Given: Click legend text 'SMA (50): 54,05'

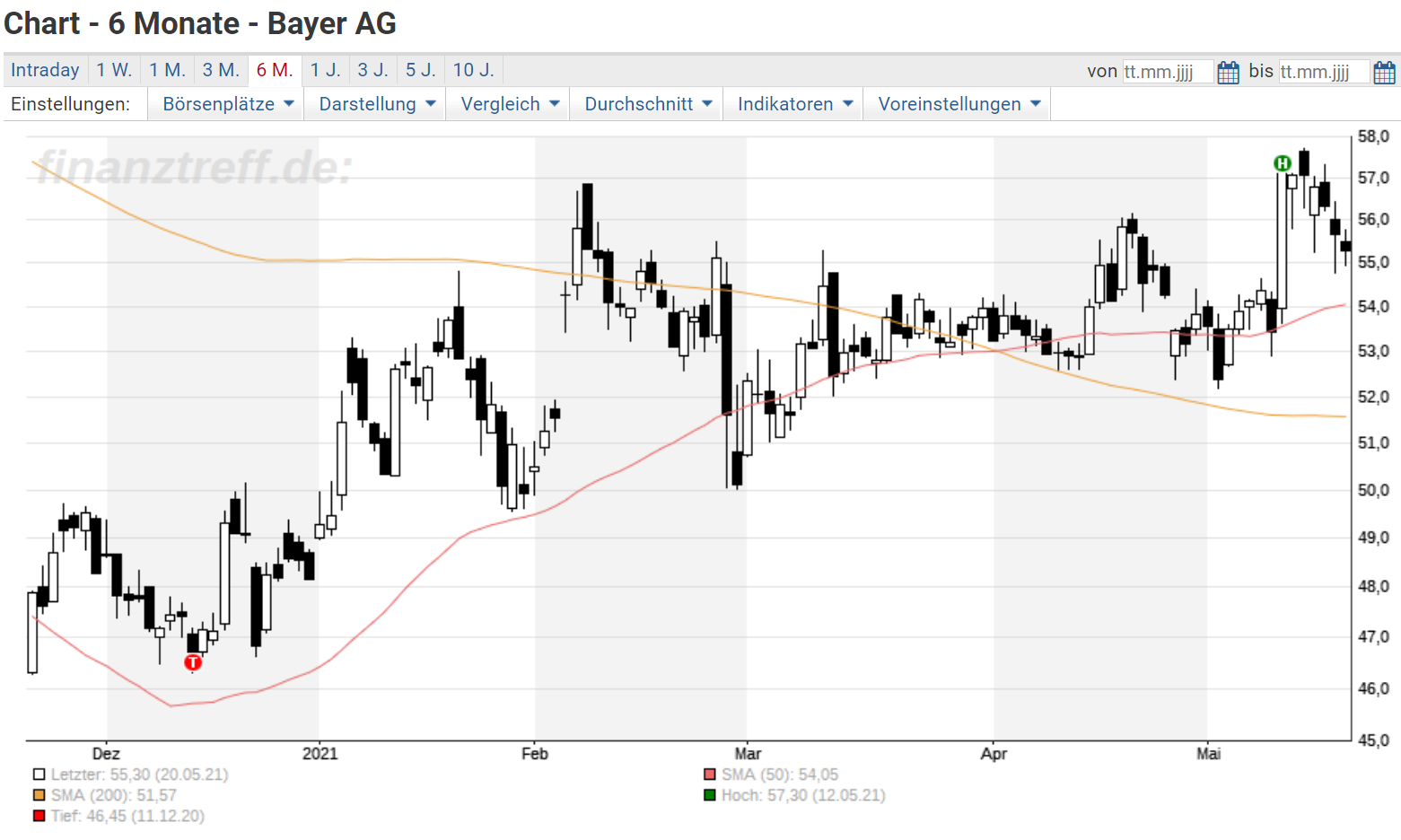Looking at the screenshot, I should (x=780, y=774).
